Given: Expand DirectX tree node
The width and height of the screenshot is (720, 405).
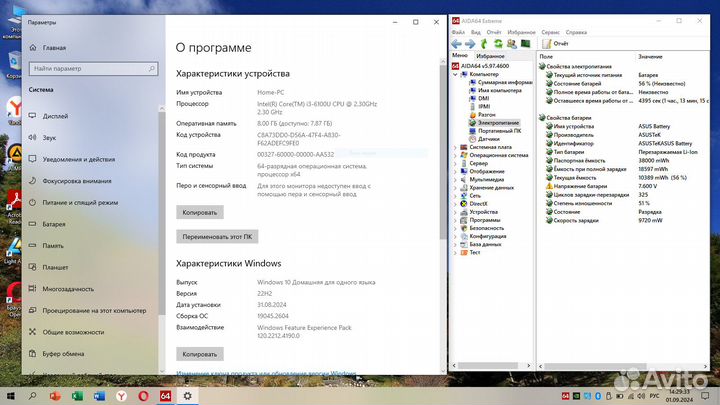Looking at the screenshot, I should 455,204.
